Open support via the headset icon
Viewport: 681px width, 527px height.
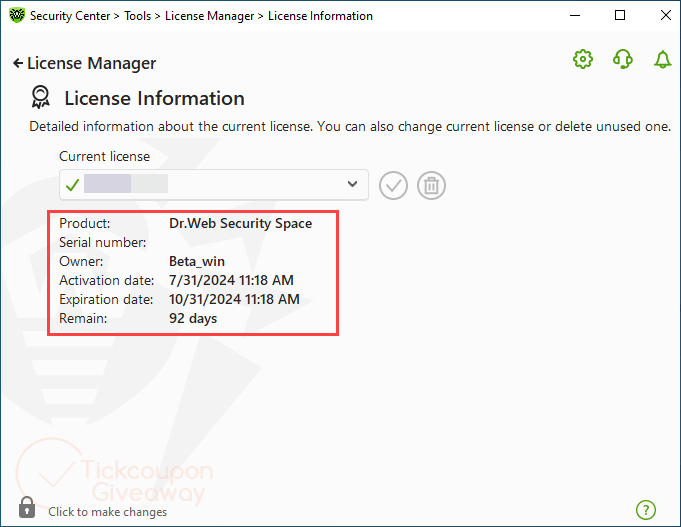coord(622,59)
